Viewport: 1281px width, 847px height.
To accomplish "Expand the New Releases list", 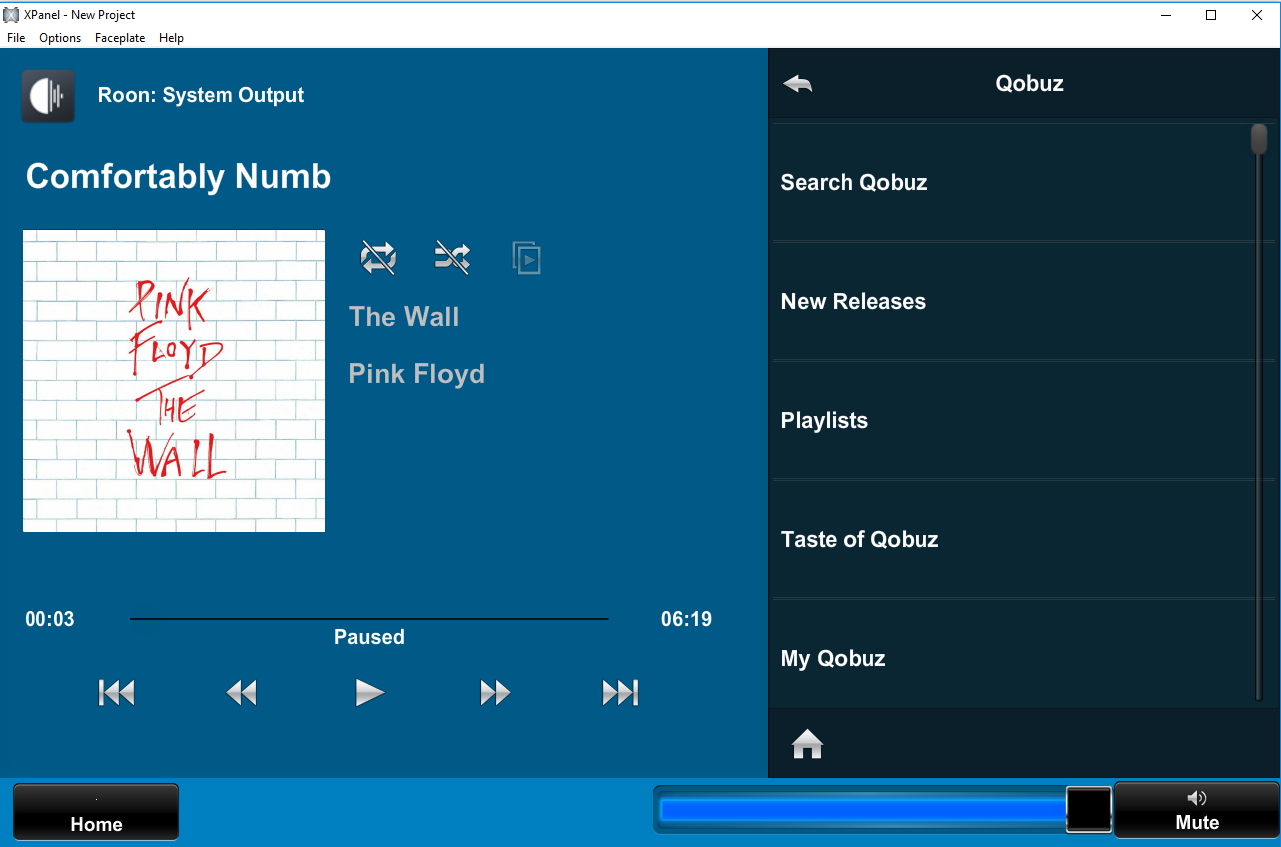I will [x=1010, y=301].
